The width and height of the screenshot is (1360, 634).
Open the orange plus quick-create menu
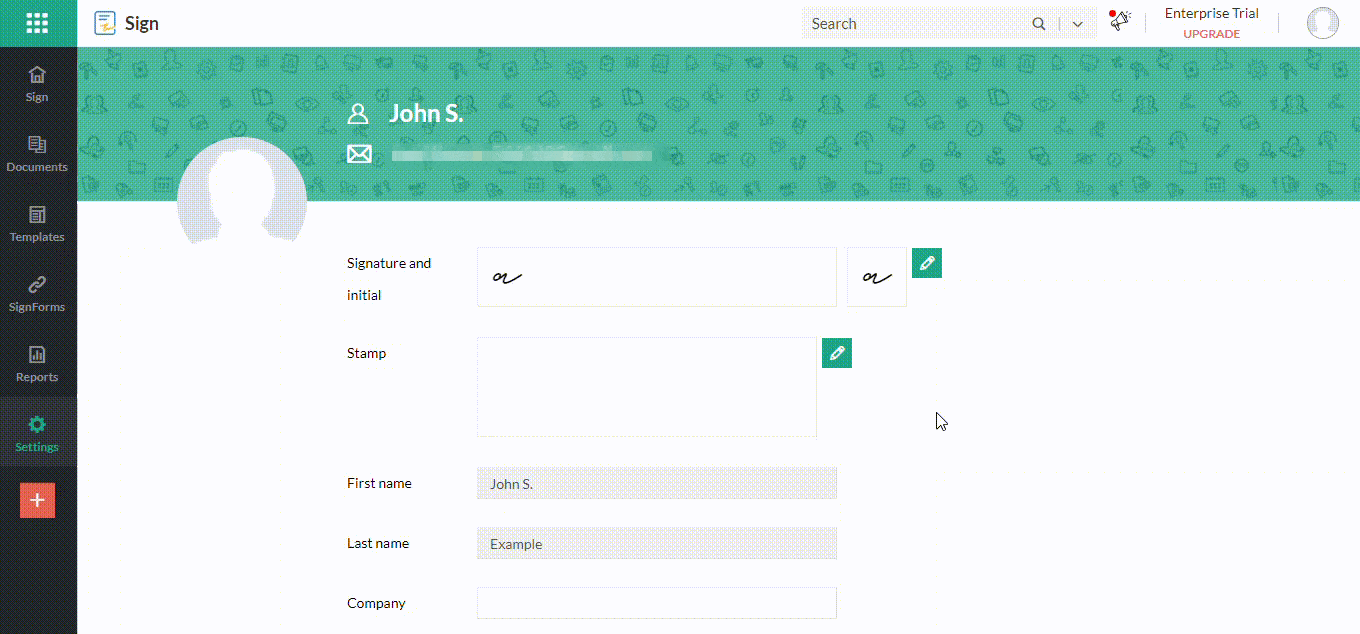tap(37, 500)
